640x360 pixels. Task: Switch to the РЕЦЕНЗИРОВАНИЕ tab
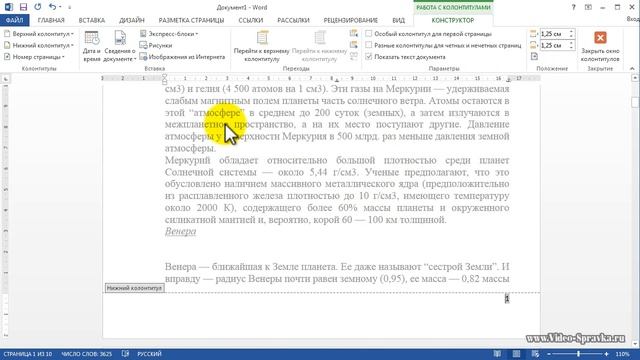tap(351, 20)
